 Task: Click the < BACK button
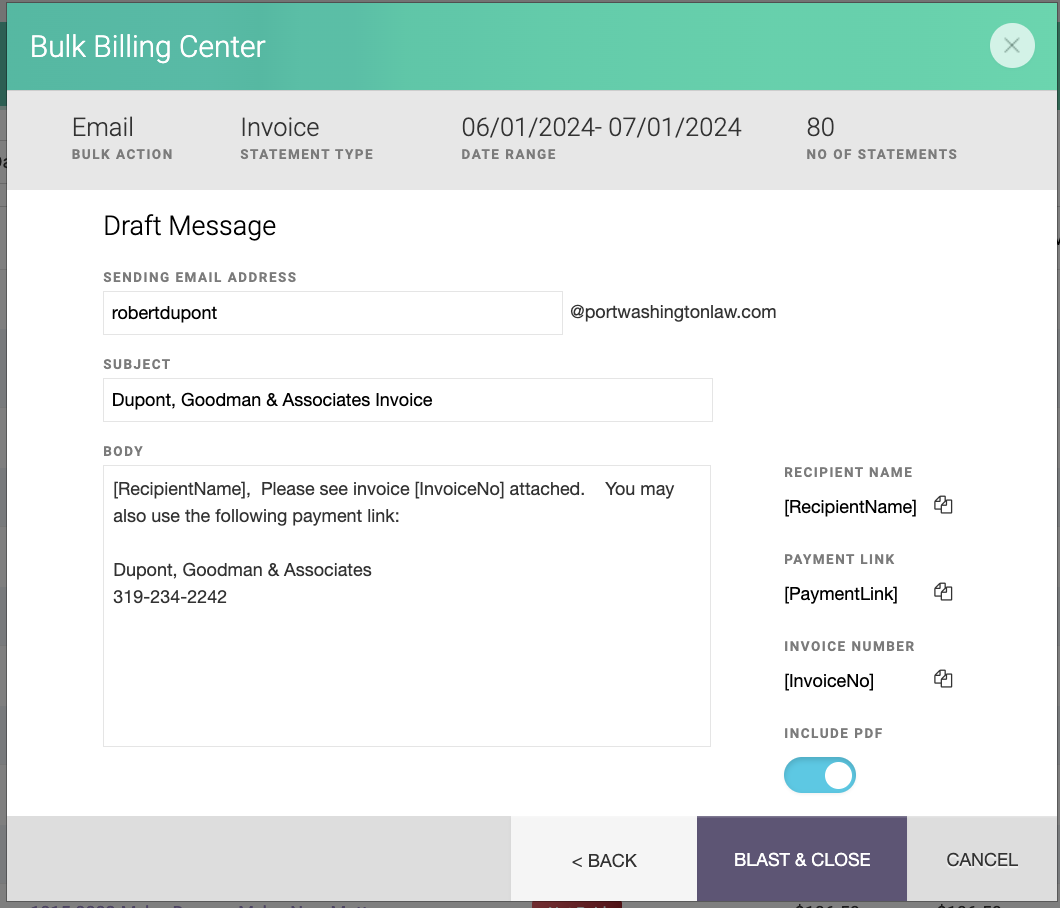[x=604, y=860]
